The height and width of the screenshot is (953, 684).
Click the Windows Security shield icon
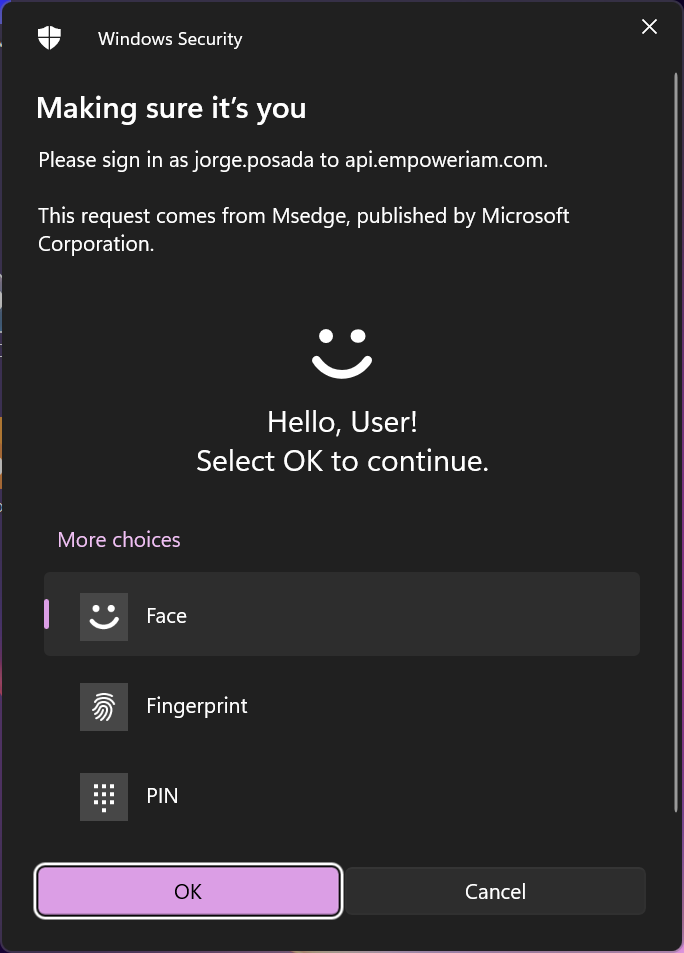pyautogui.click(x=49, y=39)
